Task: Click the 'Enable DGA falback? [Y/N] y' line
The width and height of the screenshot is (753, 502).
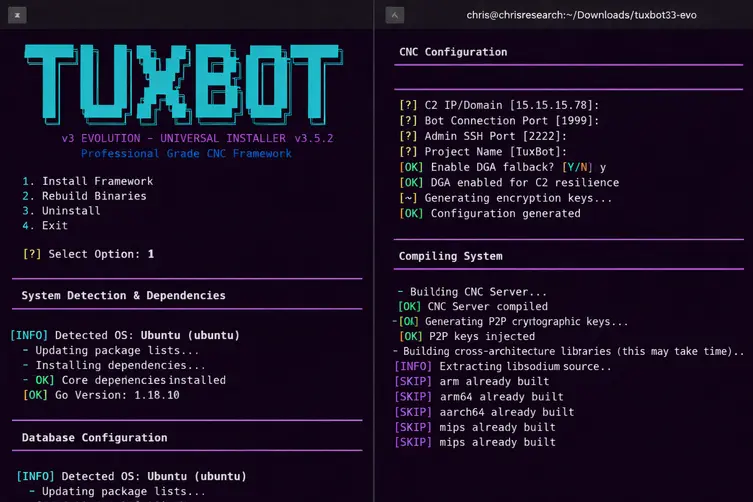Action: (502, 167)
